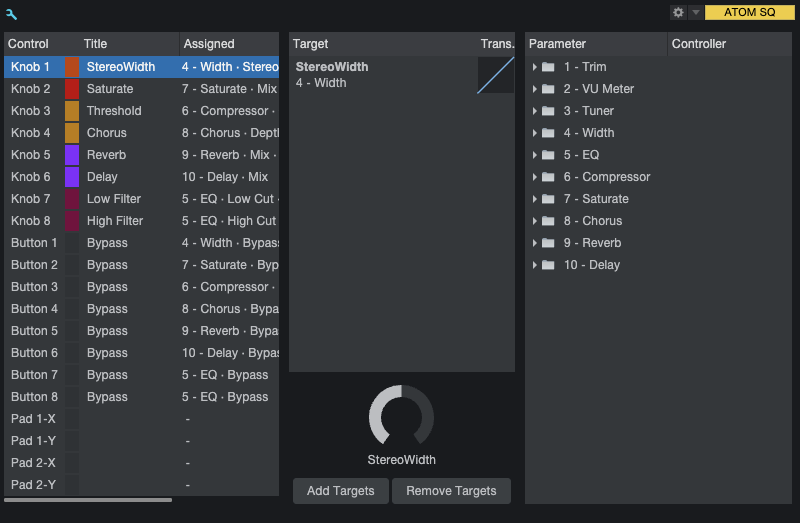Expand the 10 - Delay parameter folder

pyautogui.click(x=535, y=265)
